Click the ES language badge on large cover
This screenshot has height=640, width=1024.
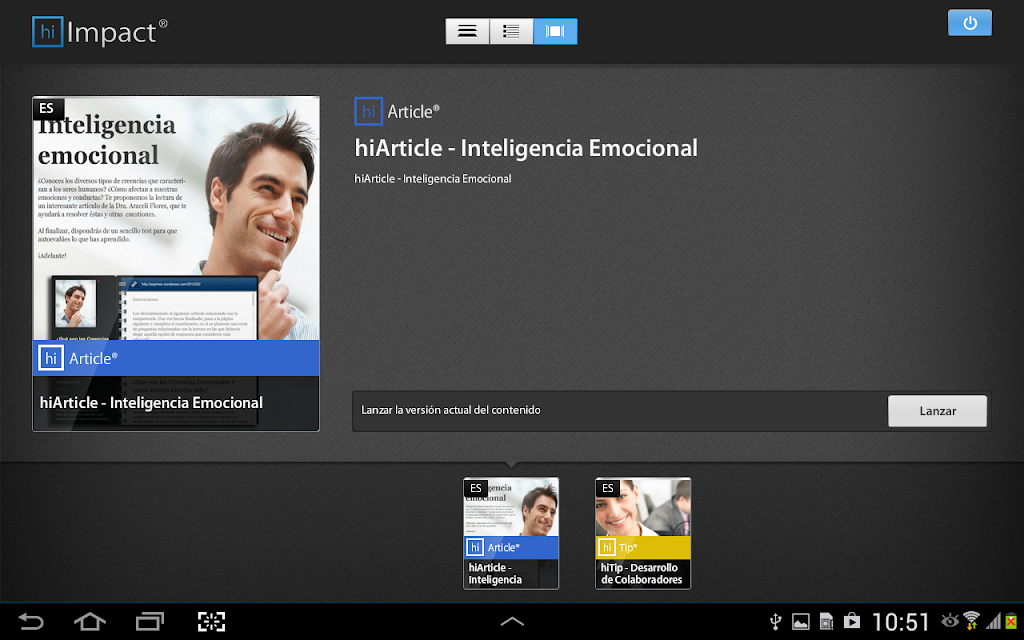click(47, 108)
